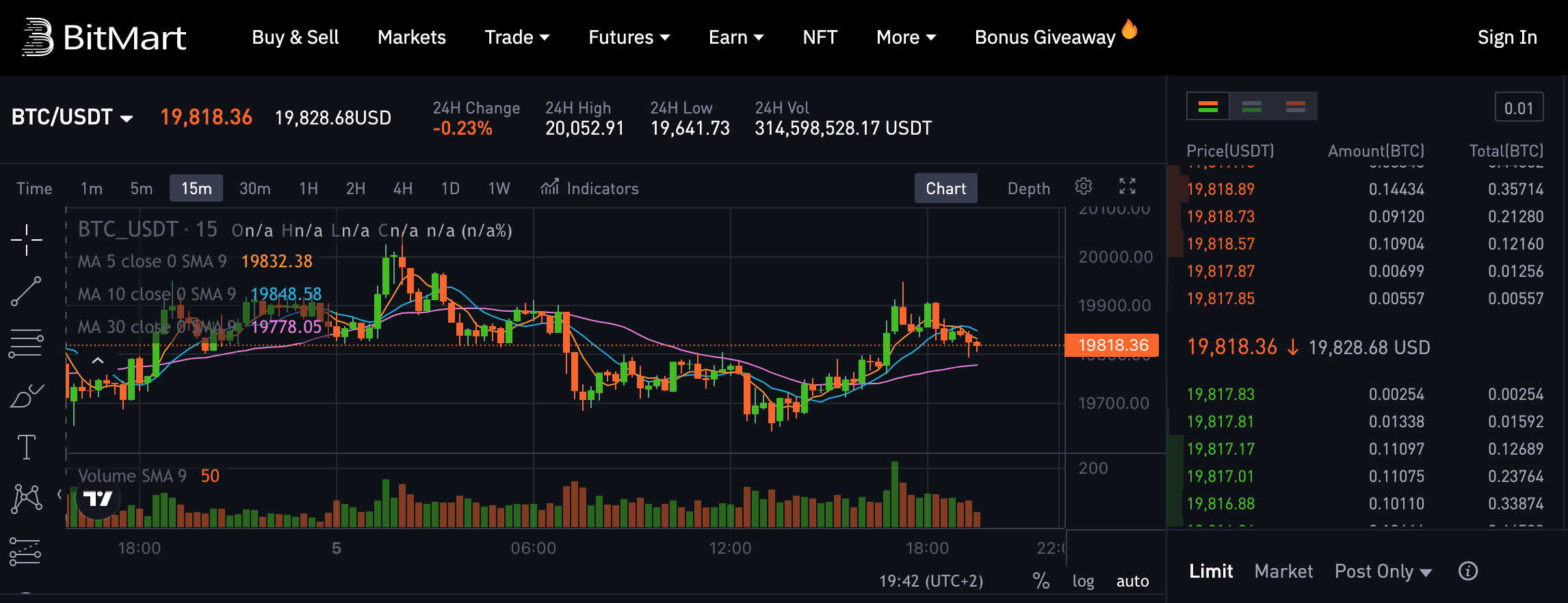Select the trend line drawing tool
The width and height of the screenshot is (1568, 603).
[27, 291]
